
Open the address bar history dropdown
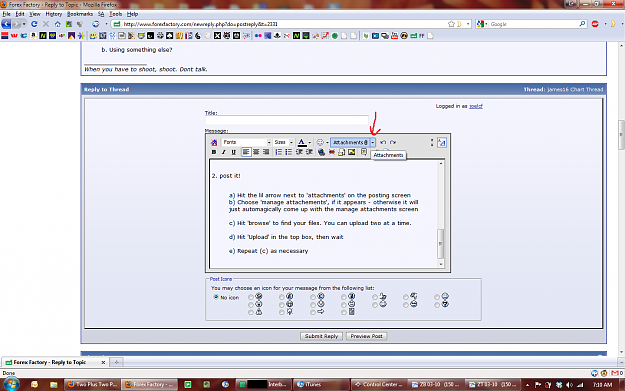tap(468, 24)
